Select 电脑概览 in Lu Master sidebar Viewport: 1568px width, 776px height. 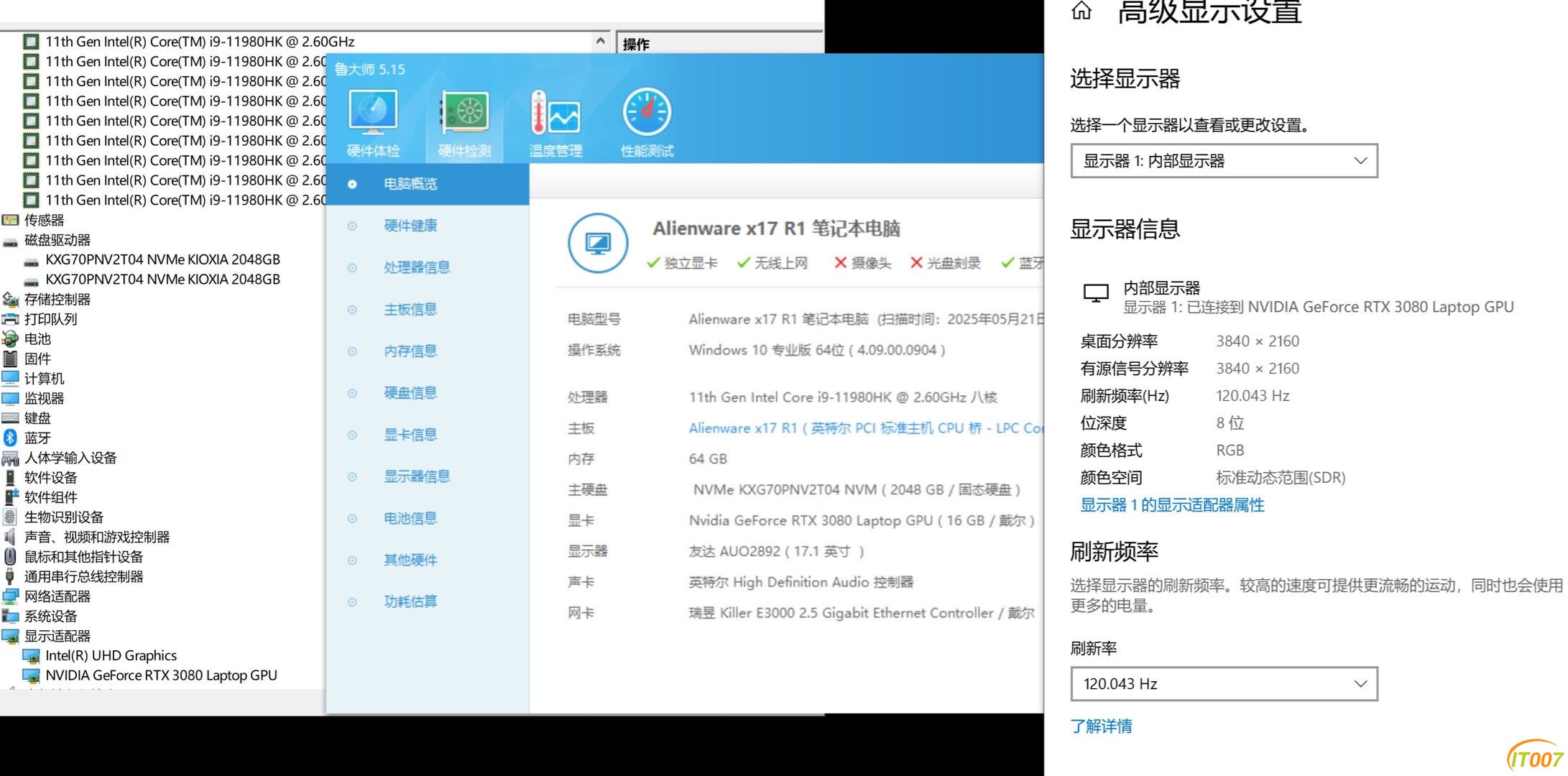tap(428, 184)
